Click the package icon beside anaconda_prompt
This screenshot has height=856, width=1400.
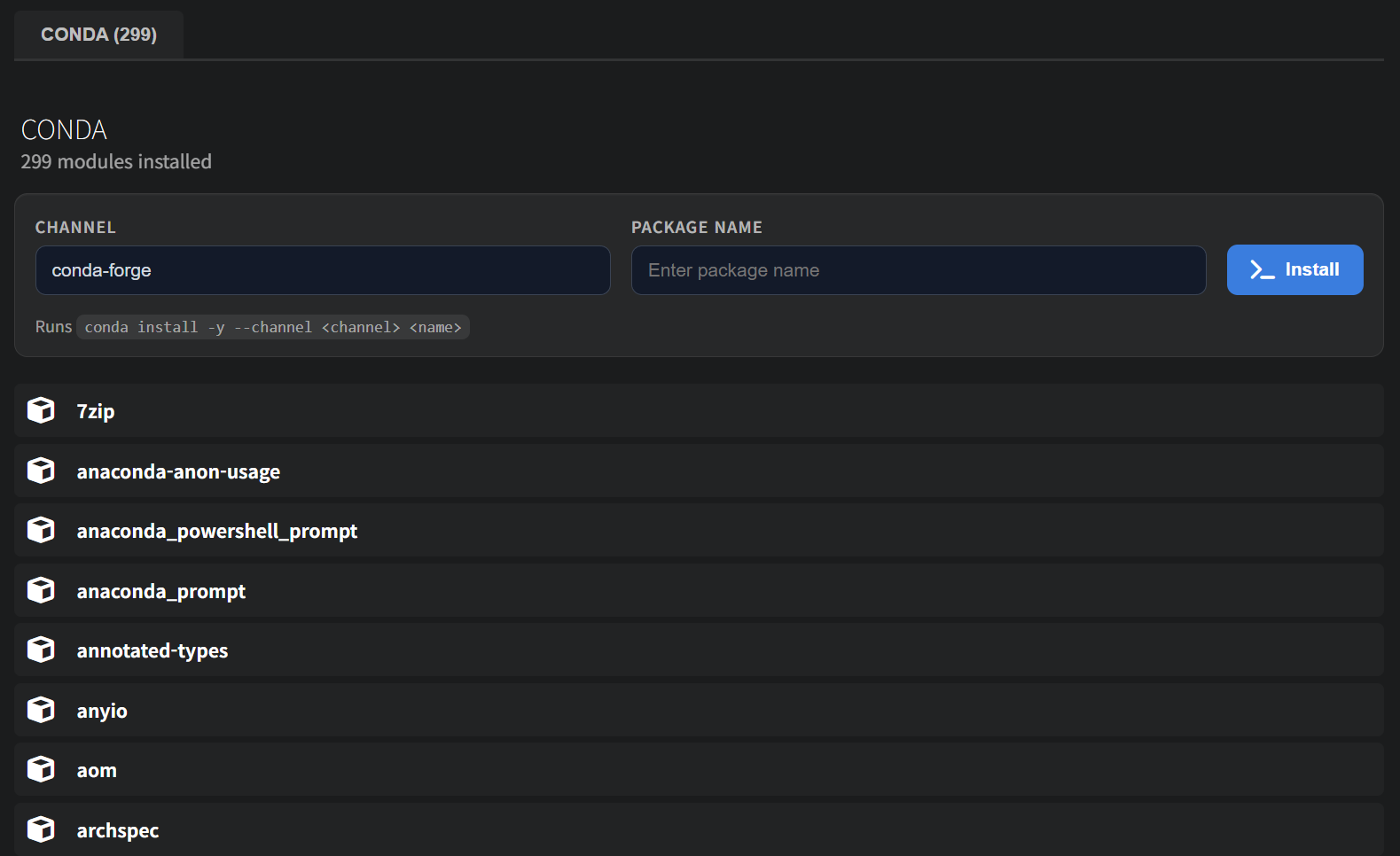(41, 590)
